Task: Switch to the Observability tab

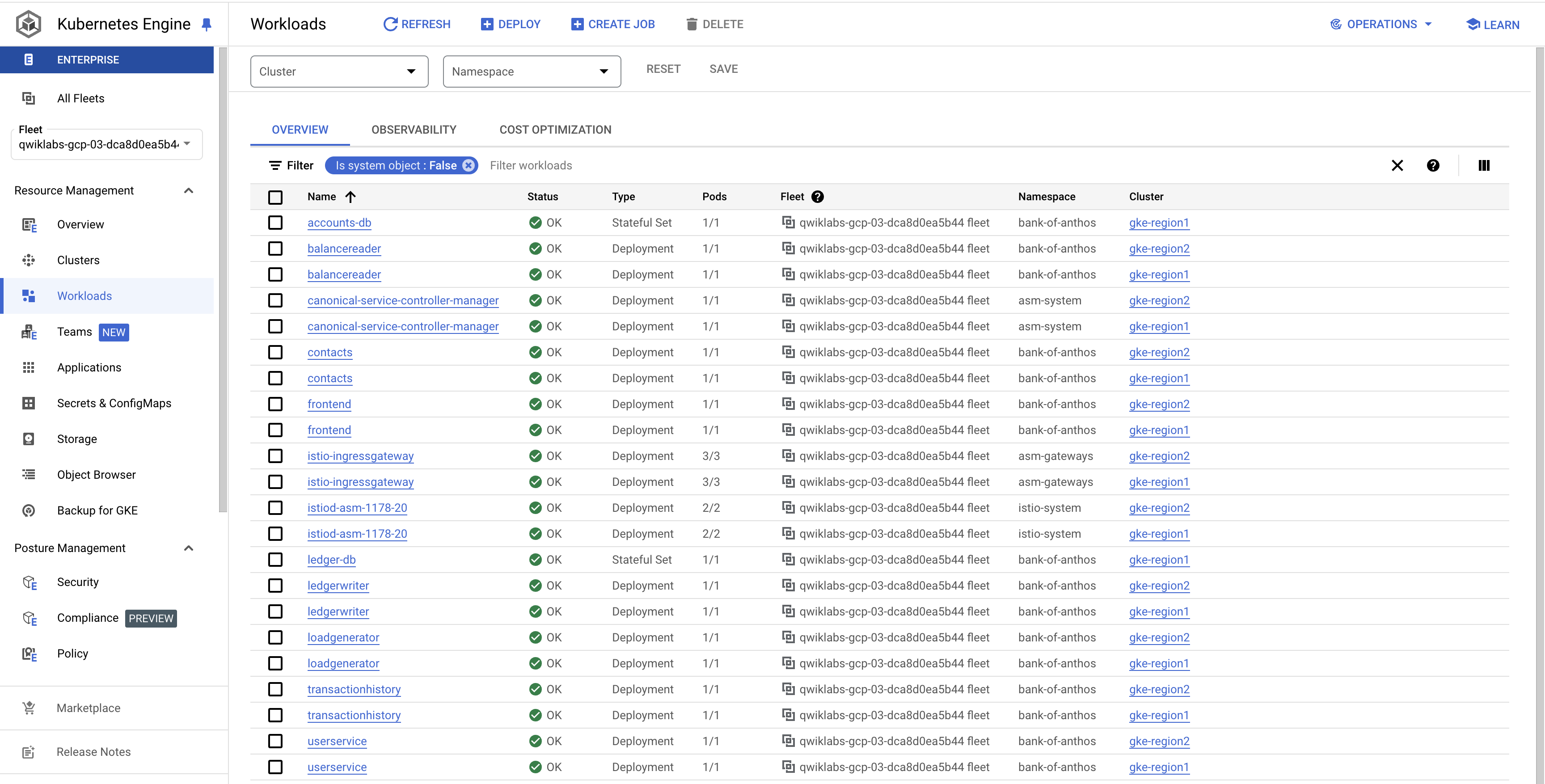Action: click(x=414, y=130)
